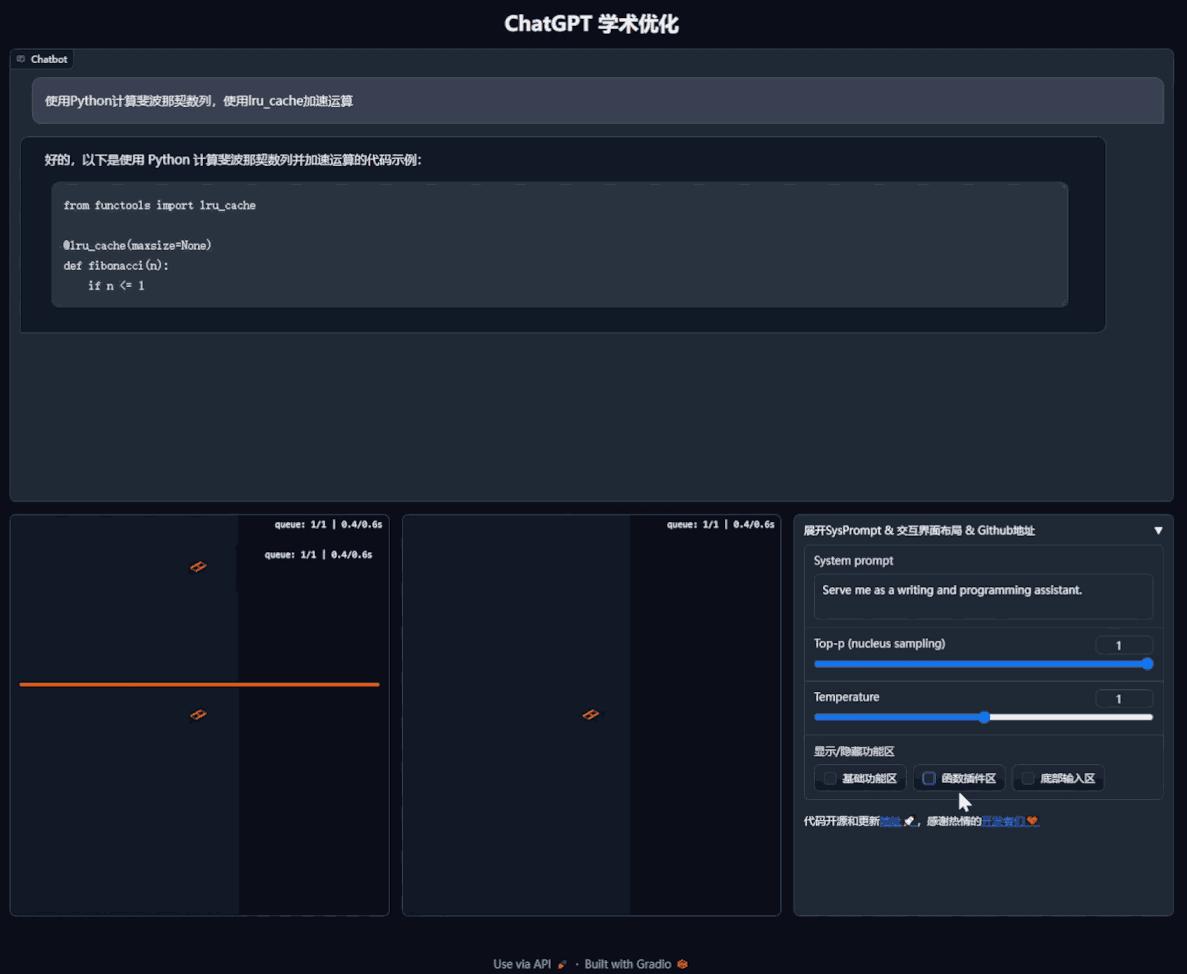Click the small chat icon on the Chatbot tab
Image resolution: width=1187 pixels, height=974 pixels.
click(22, 59)
